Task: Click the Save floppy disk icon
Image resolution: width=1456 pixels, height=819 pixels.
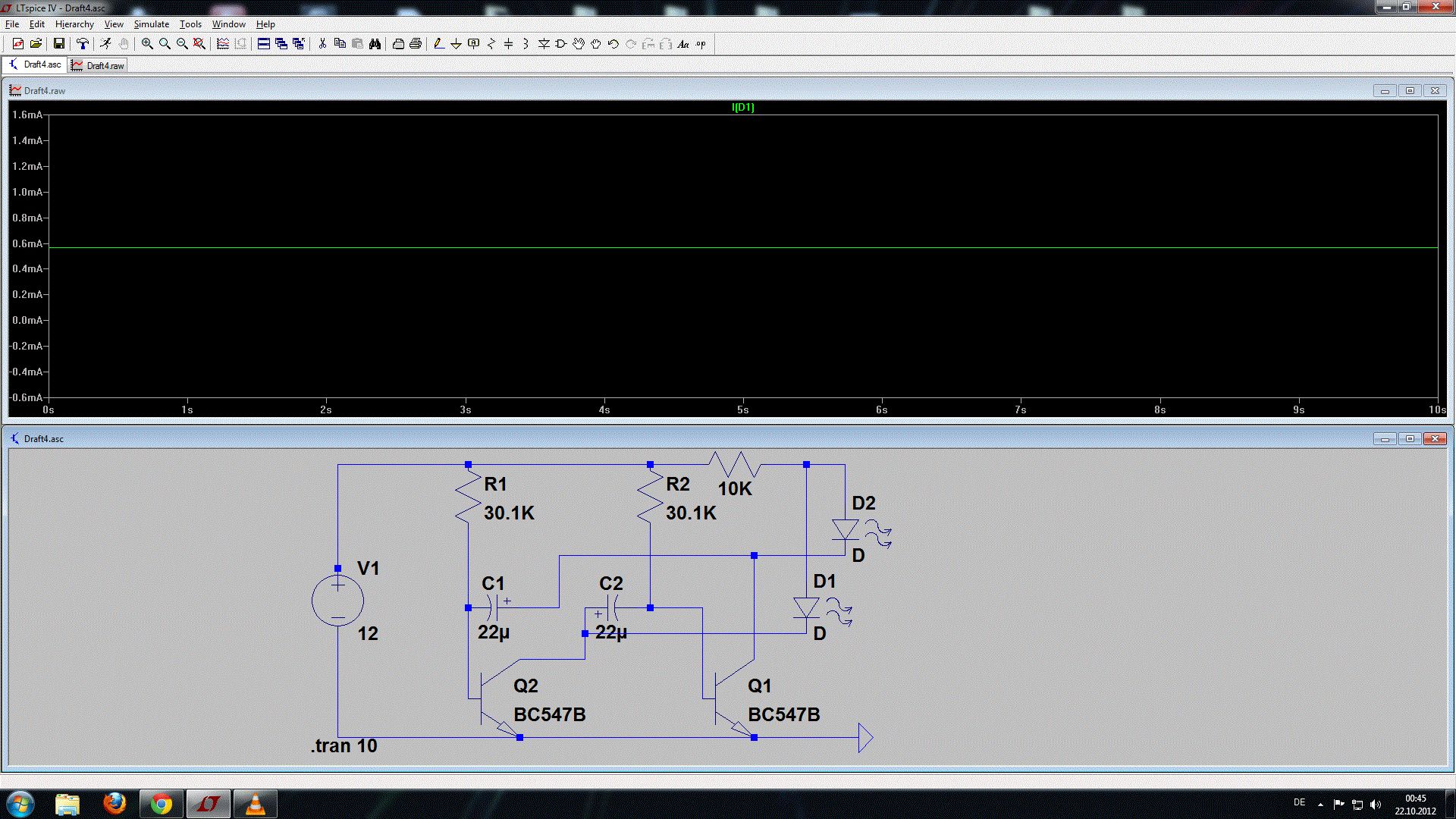Action: coord(58,44)
